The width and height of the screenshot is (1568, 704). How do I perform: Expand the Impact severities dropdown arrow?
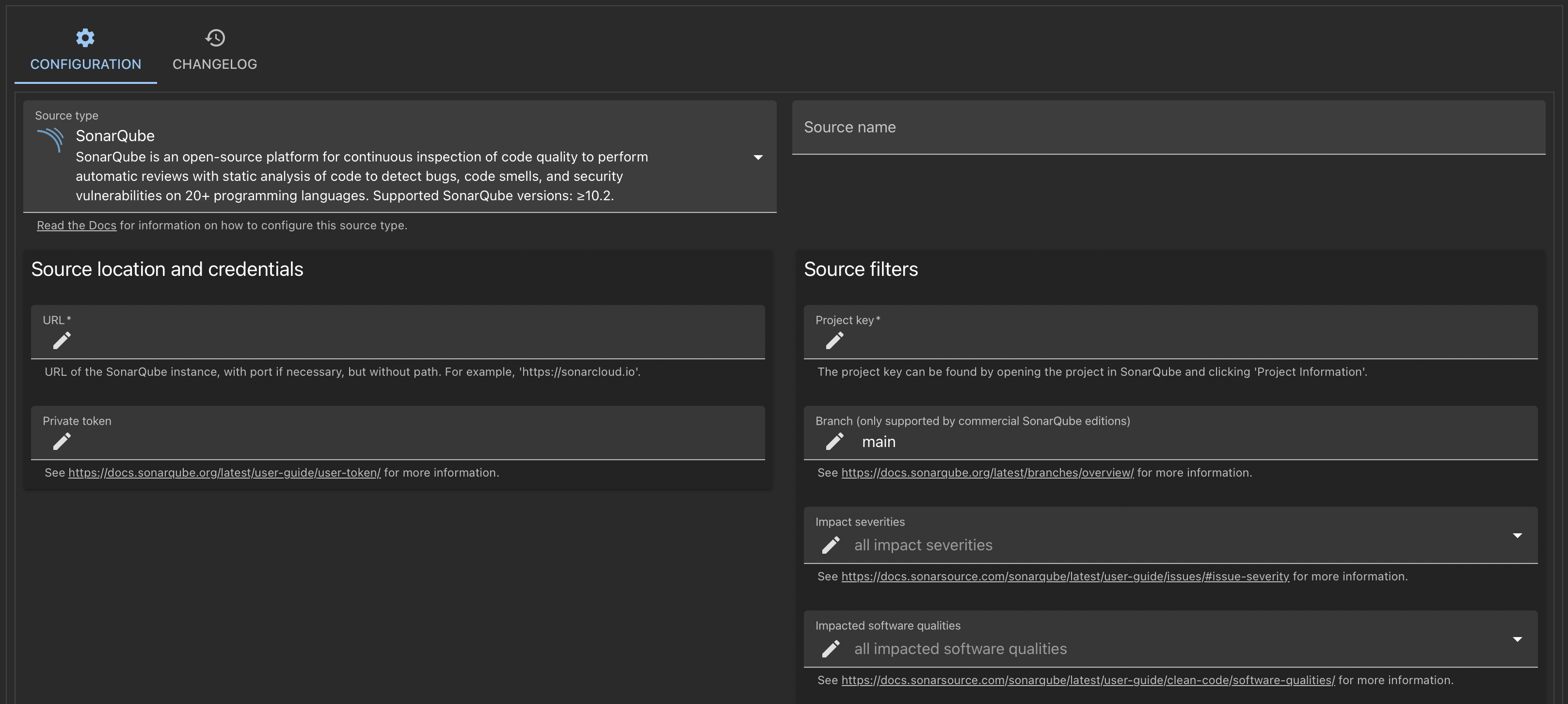[x=1517, y=535]
